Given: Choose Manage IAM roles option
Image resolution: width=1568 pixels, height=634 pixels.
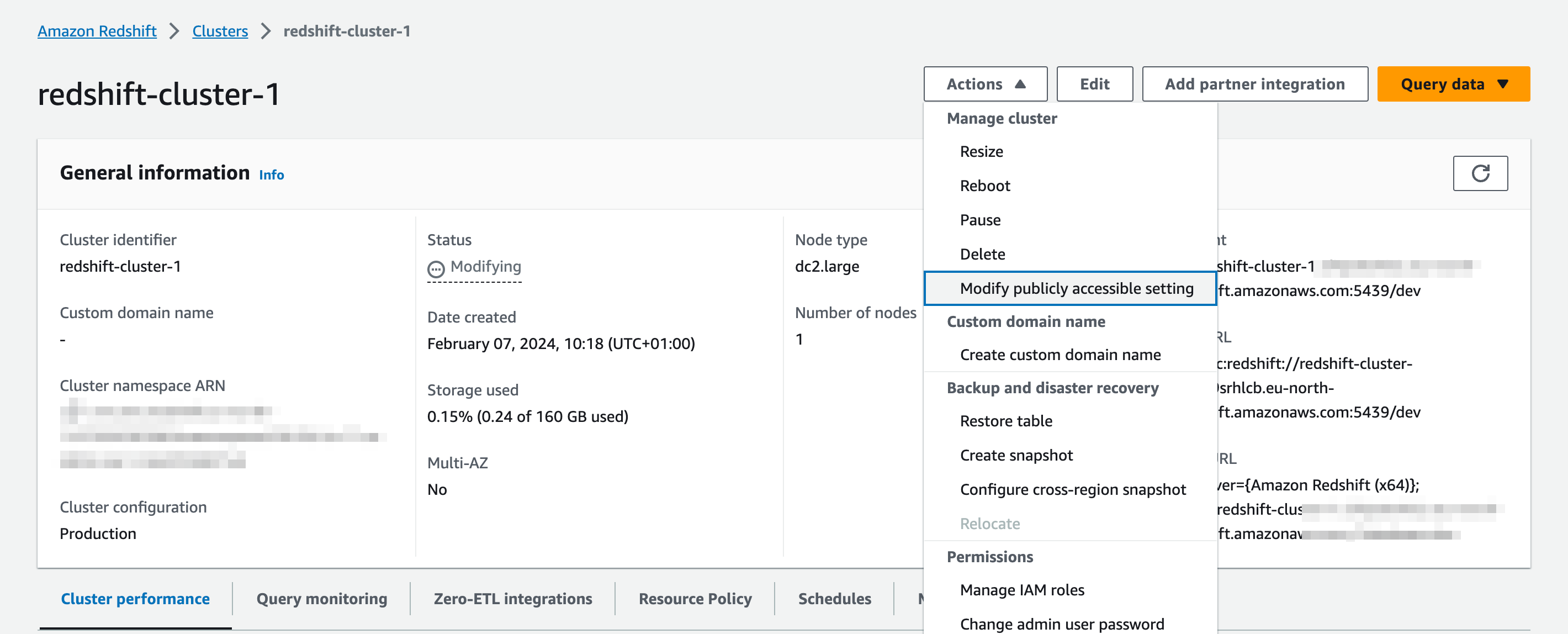Looking at the screenshot, I should coord(1069,589).
